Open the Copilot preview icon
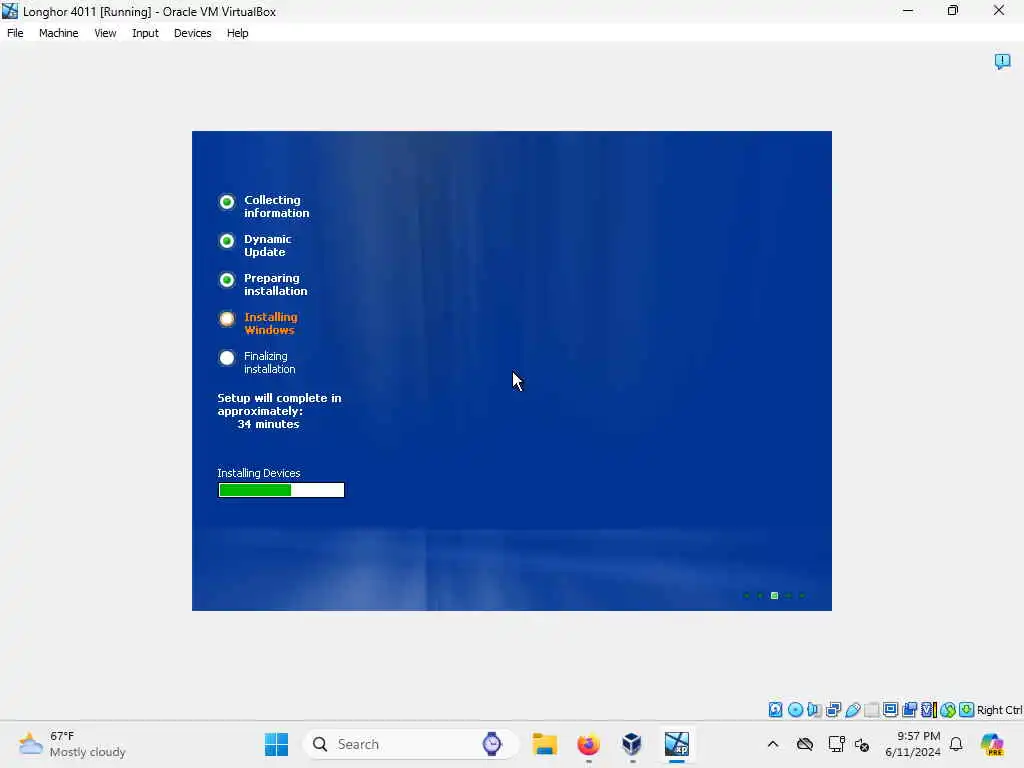Image resolution: width=1024 pixels, height=768 pixels. click(992, 744)
